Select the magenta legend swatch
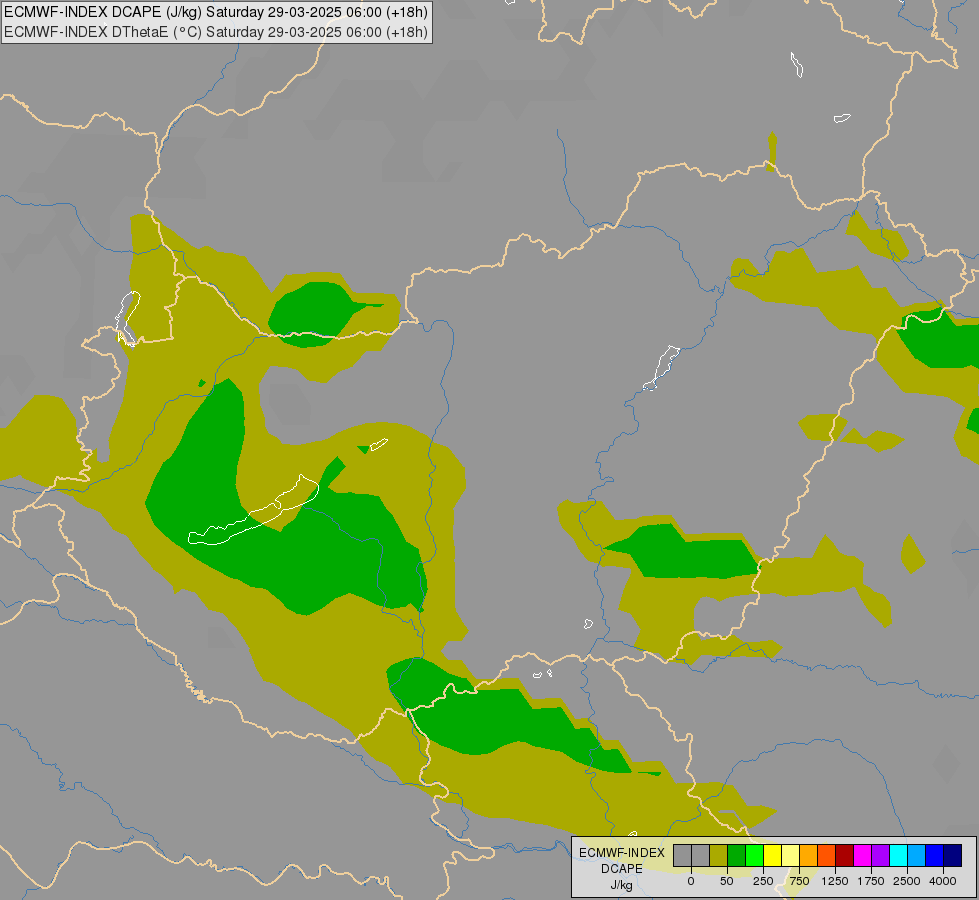Image resolution: width=979 pixels, height=900 pixels. tap(863, 856)
